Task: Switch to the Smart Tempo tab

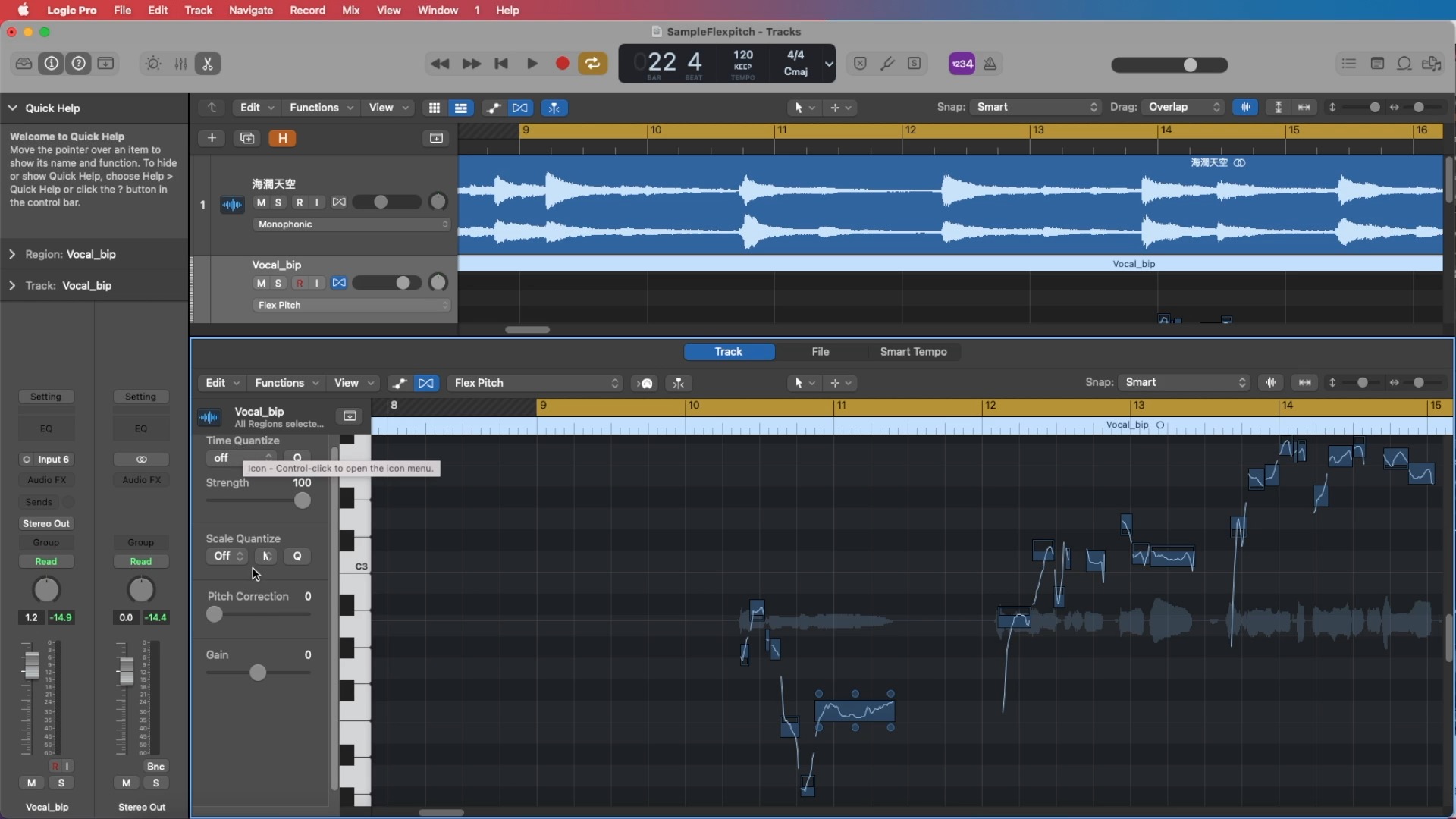Action: (x=913, y=351)
